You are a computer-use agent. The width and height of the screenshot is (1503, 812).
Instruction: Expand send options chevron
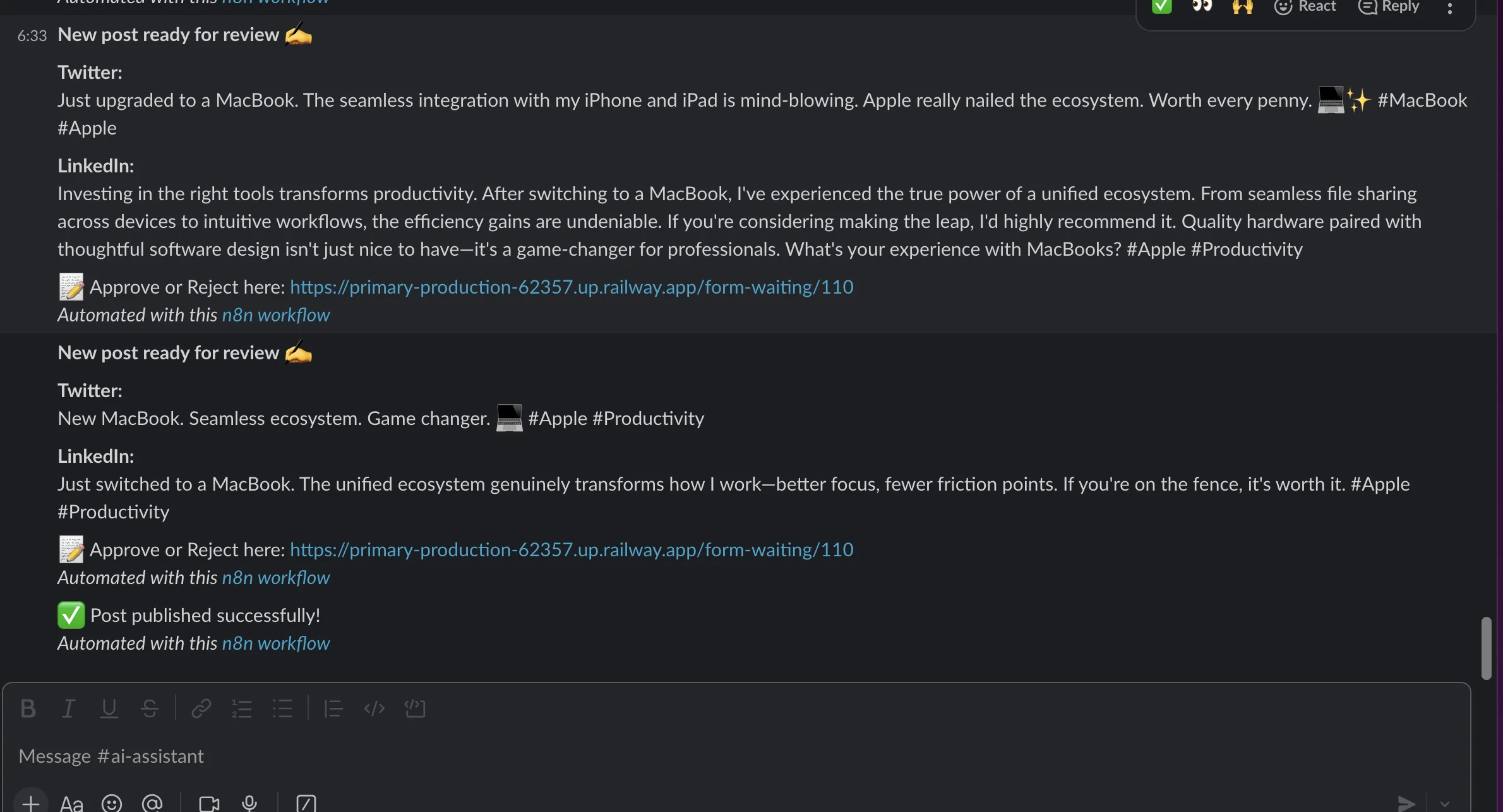click(1444, 803)
